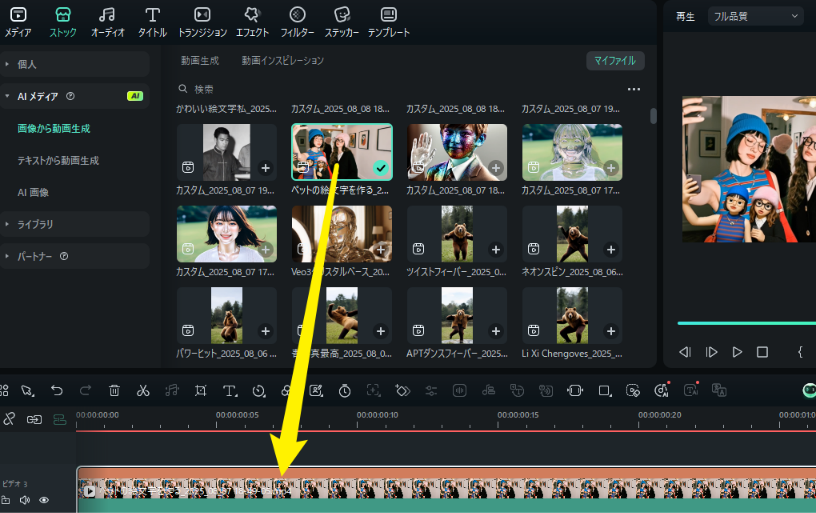Open the duration stopwatch tool
816x513 pixels.
coord(345,391)
